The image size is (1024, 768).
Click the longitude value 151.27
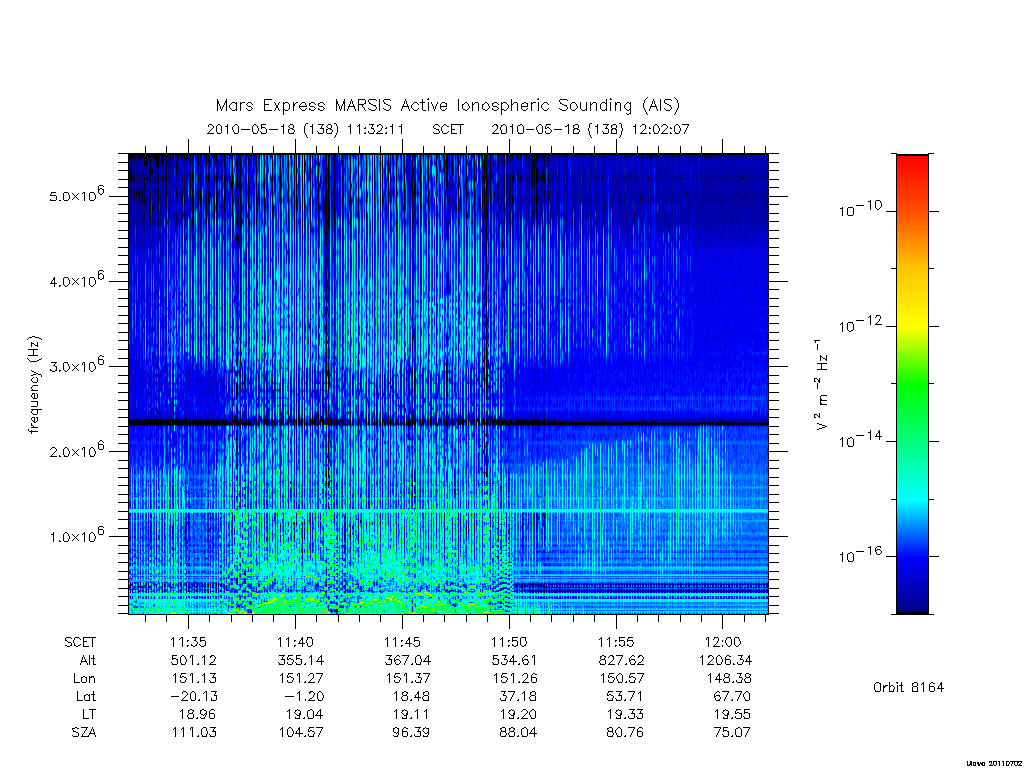click(300, 679)
